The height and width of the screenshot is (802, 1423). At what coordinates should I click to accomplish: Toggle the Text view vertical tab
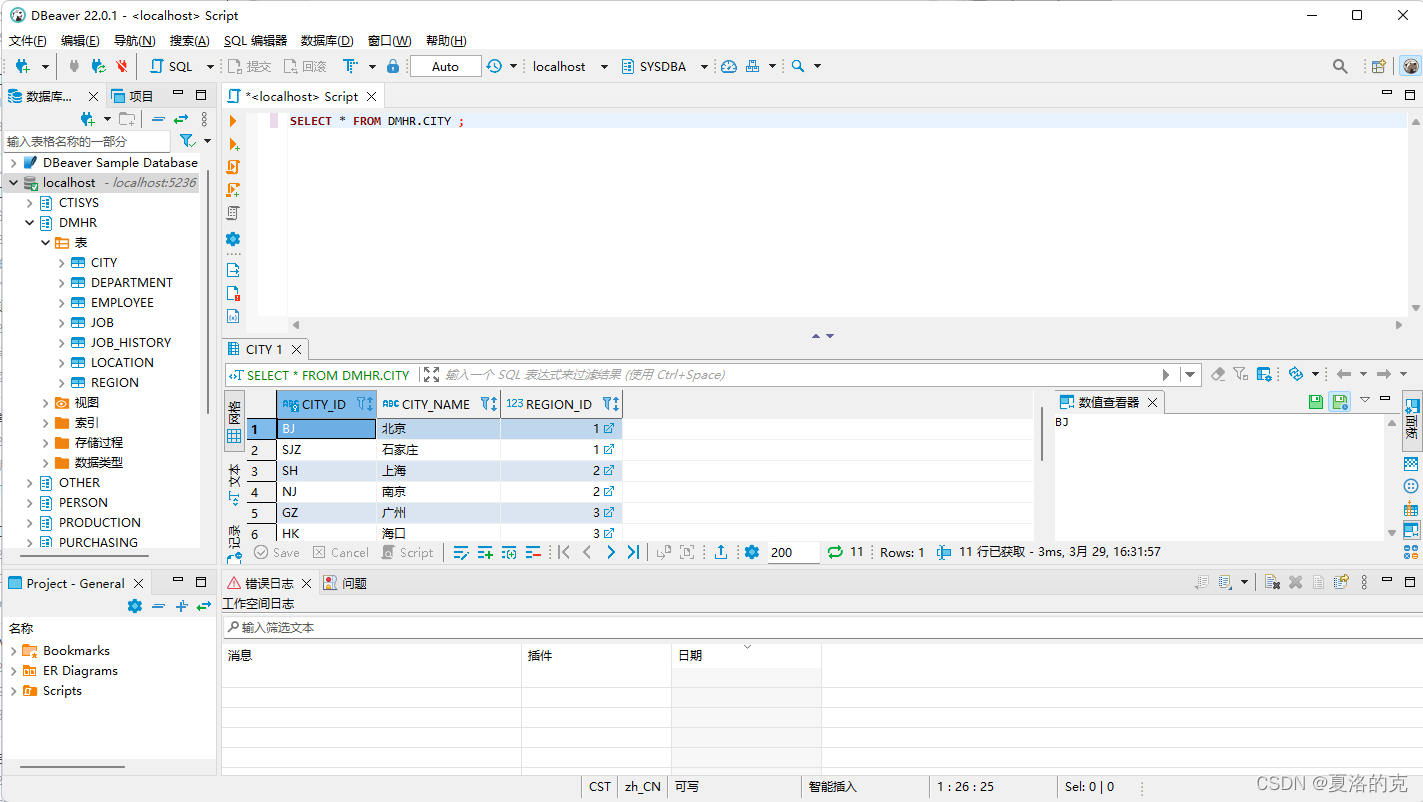[234, 484]
